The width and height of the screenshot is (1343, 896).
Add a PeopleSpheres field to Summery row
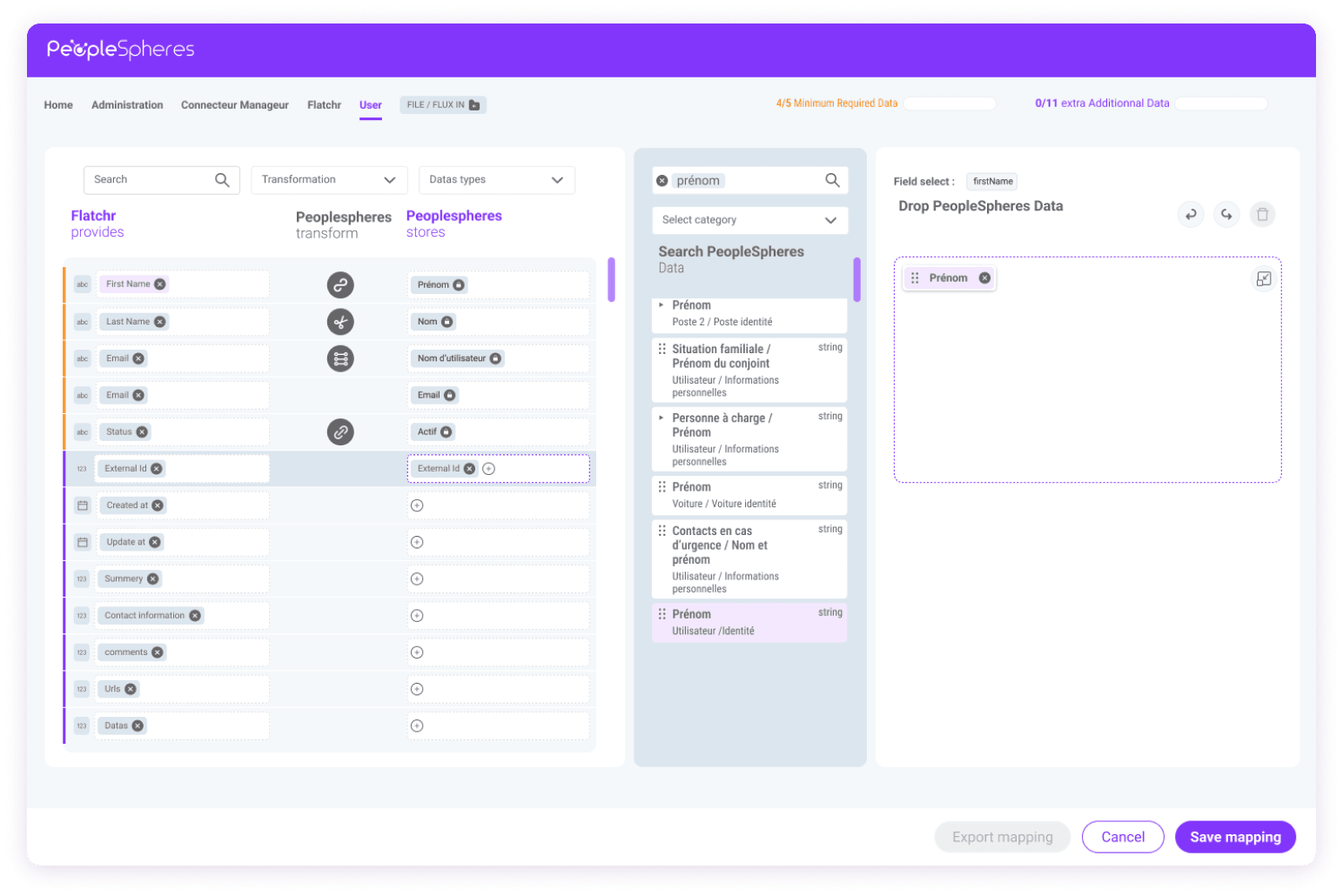[417, 579]
